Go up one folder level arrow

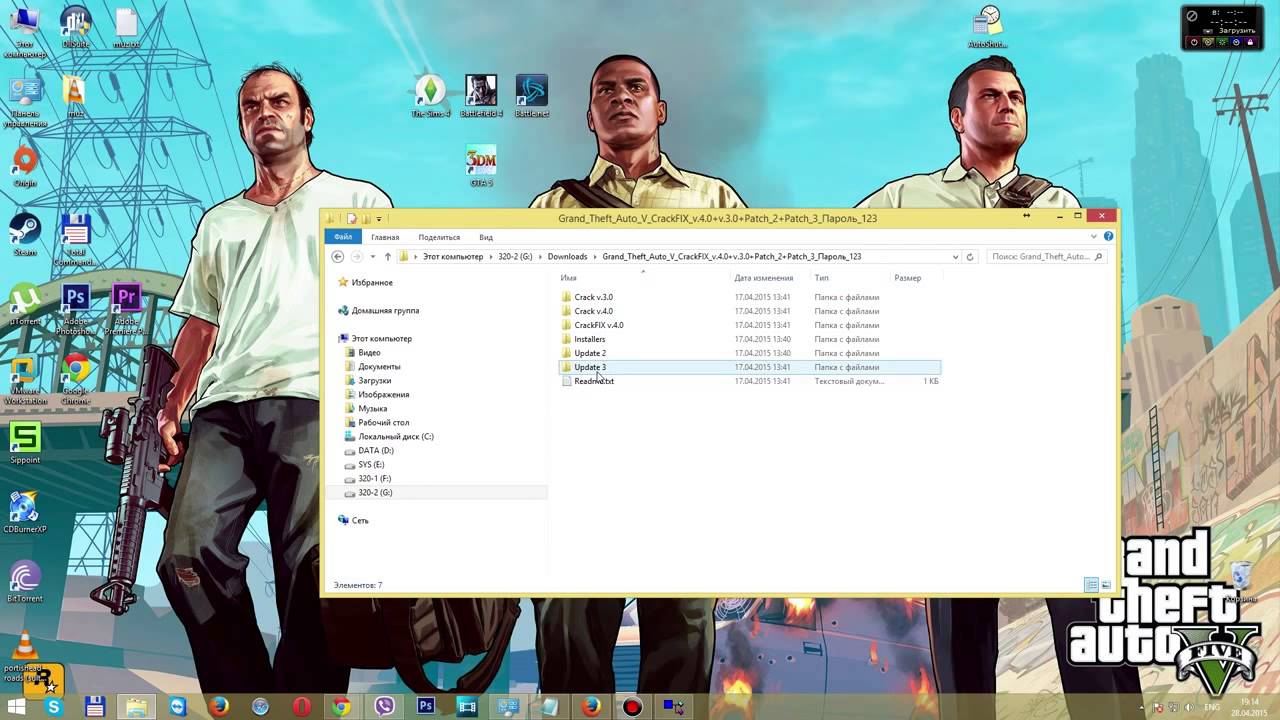(388, 257)
